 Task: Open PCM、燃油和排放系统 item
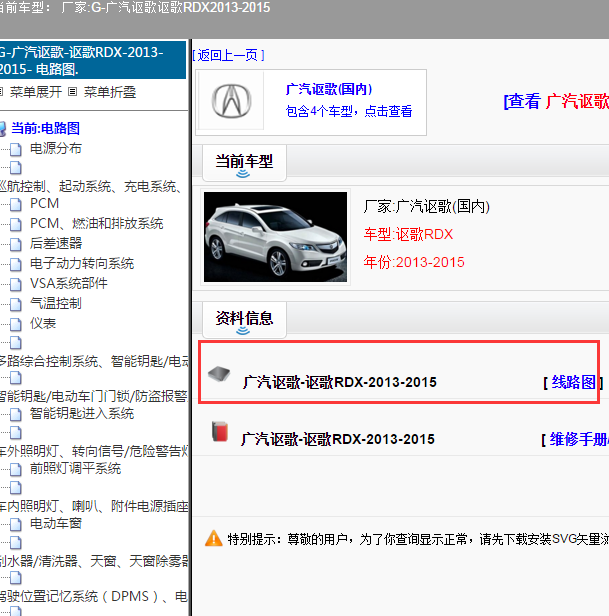coord(97,224)
